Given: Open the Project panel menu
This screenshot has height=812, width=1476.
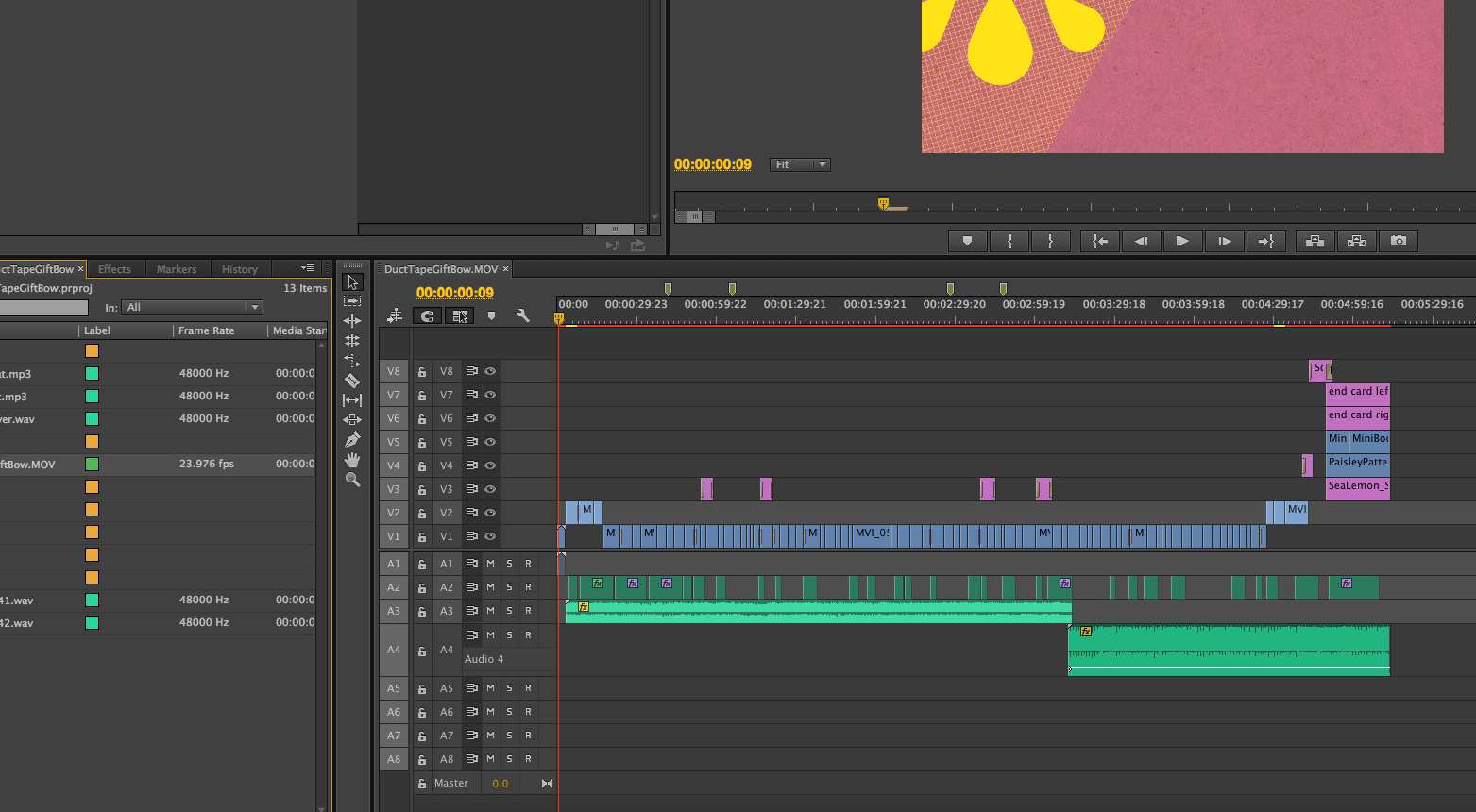Looking at the screenshot, I should 308,268.
